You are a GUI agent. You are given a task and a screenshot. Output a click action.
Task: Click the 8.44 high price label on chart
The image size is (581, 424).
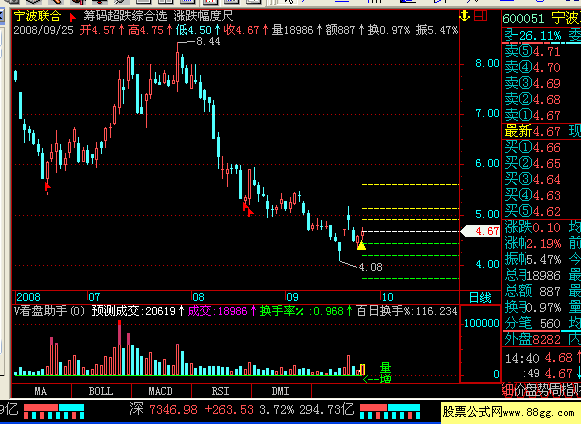click(x=208, y=41)
